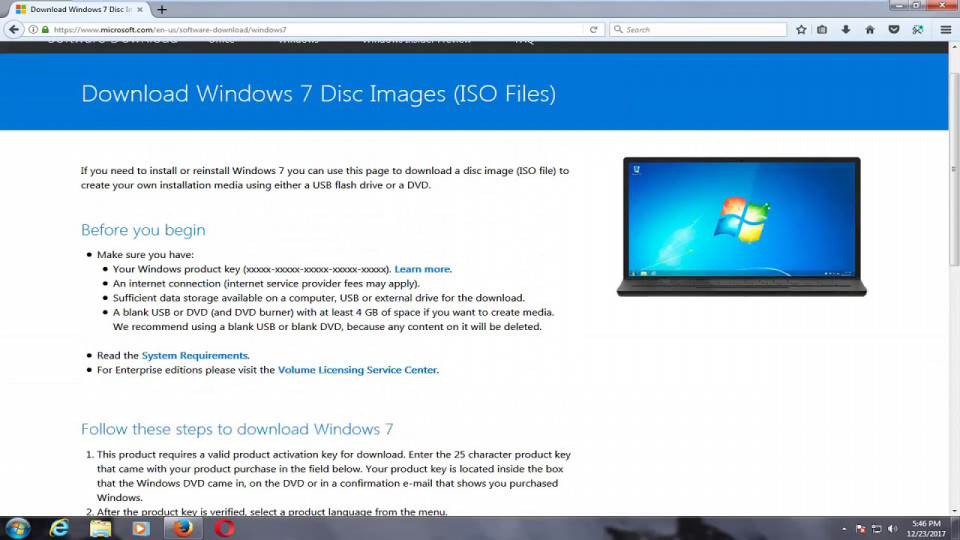Image resolution: width=960 pixels, height=540 pixels.
Task: Show hidden system tray icons arrow
Action: [x=844, y=528]
